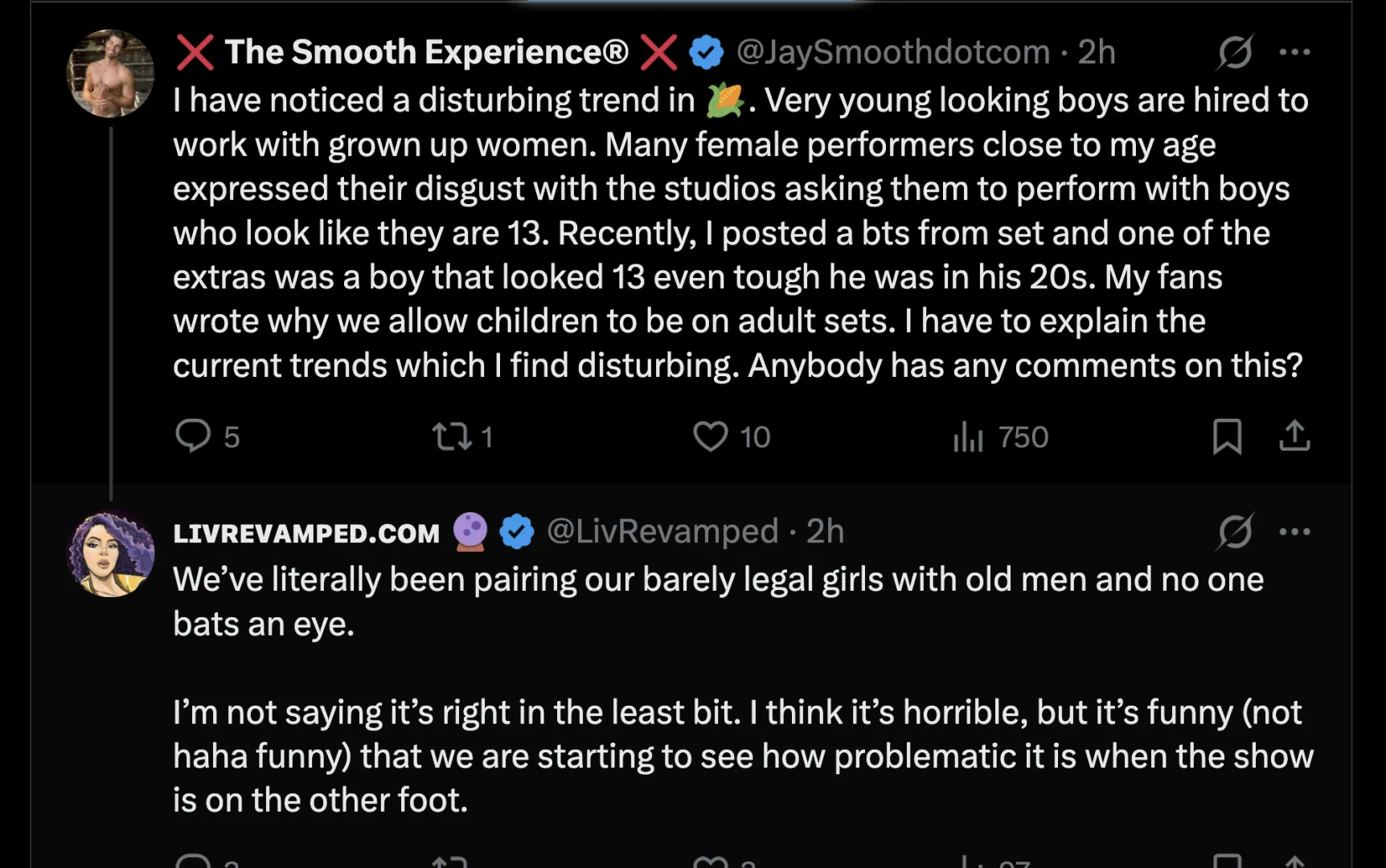Open LivRevamped avatar image
Screen dimensions: 1386x868
tap(110, 554)
